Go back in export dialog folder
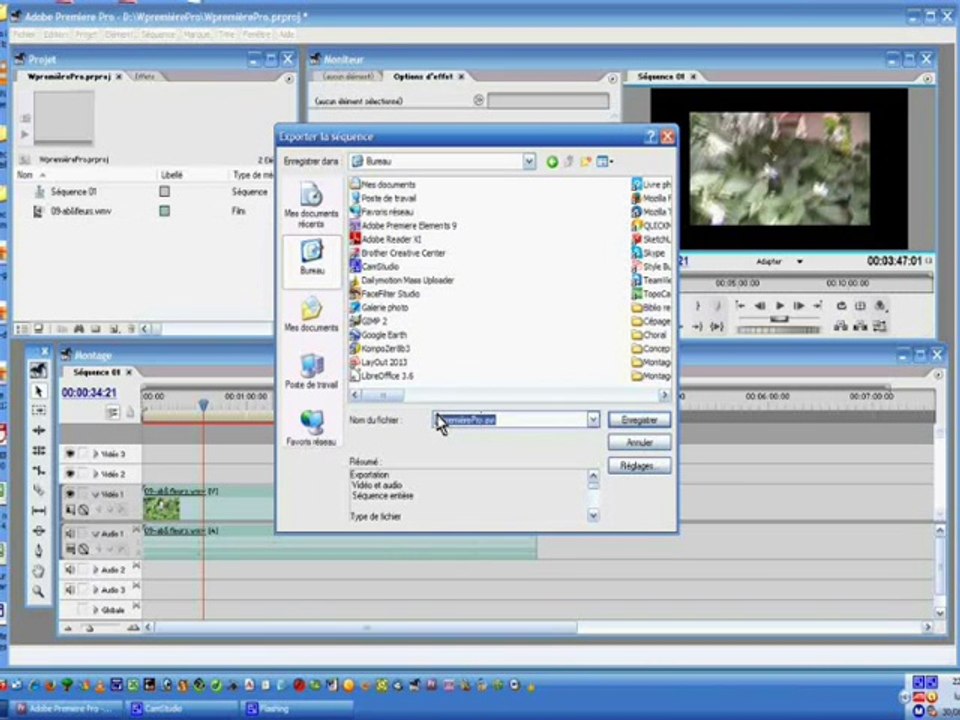 (552, 162)
